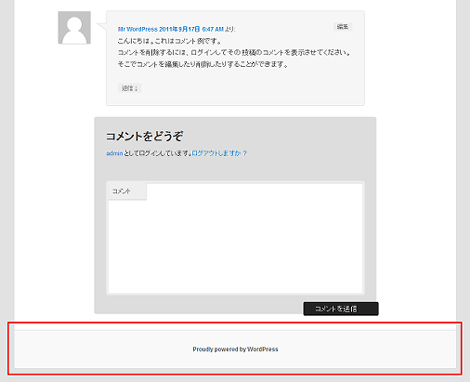Click the commenter's default avatar image

click(x=74, y=28)
